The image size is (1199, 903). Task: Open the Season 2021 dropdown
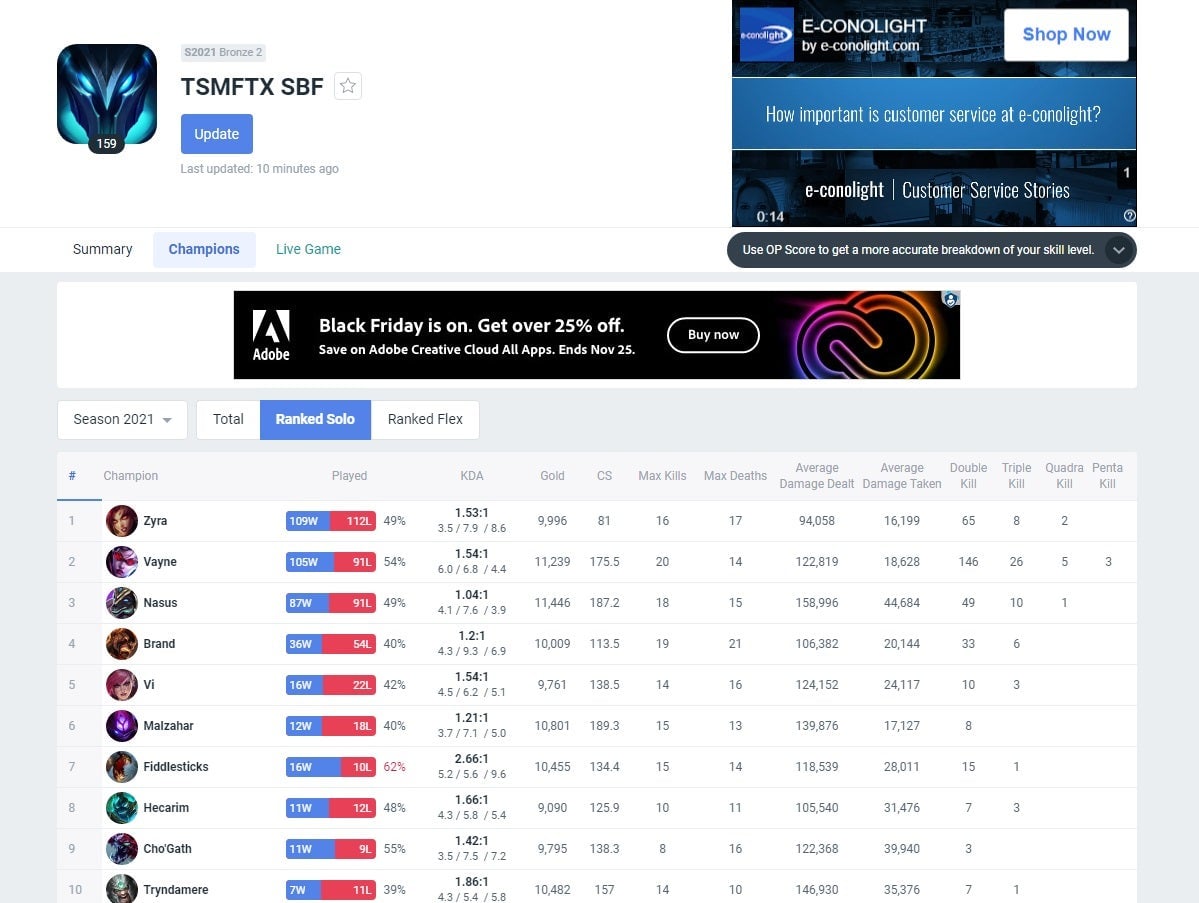pos(122,420)
